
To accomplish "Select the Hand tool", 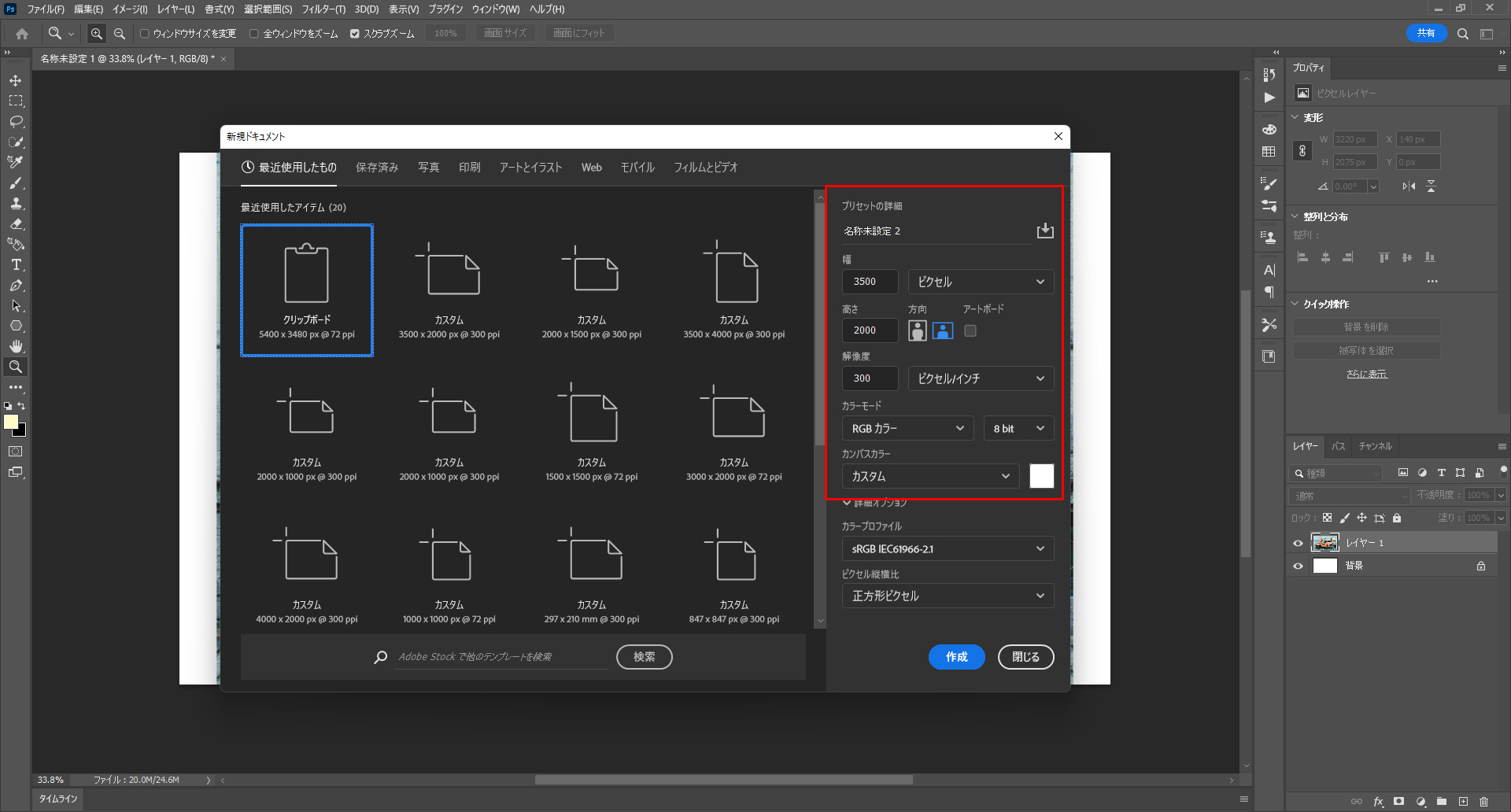I will coord(16,346).
